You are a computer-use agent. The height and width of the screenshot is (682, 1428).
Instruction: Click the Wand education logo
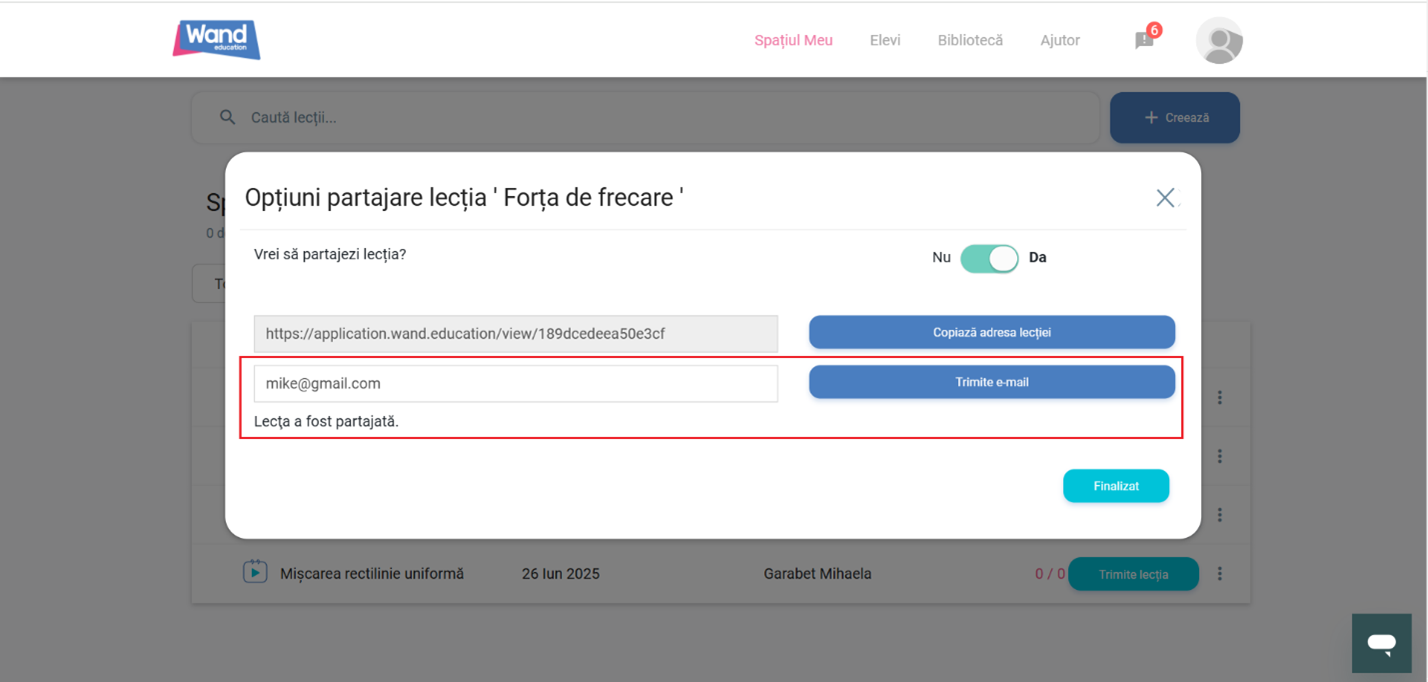coord(216,40)
